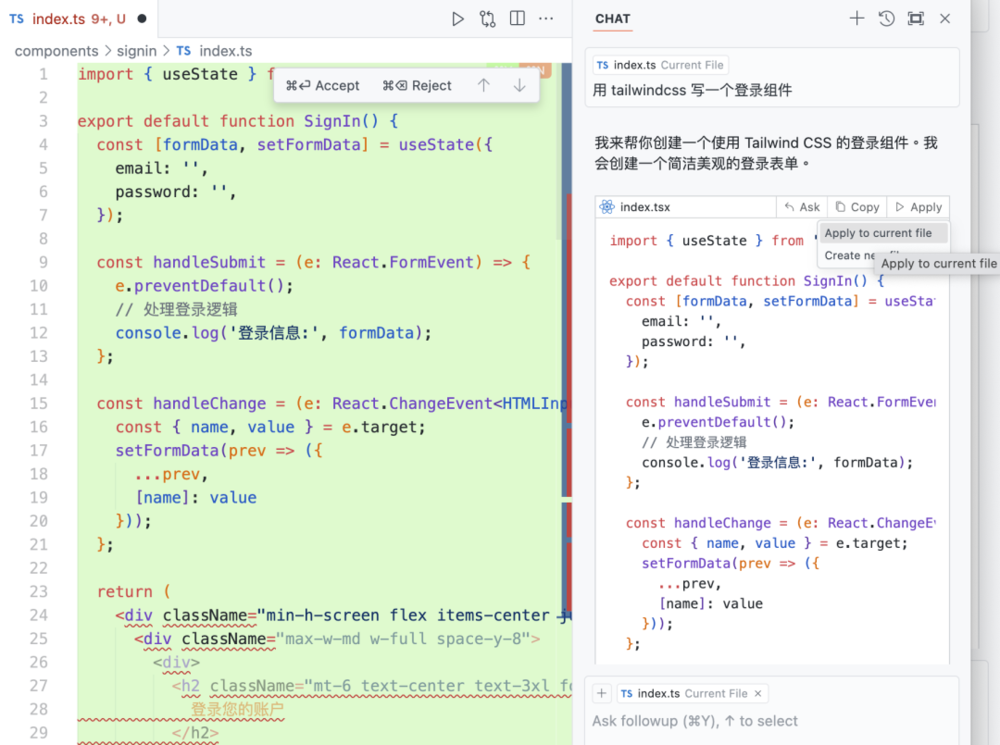1000x745 pixels.
Task: Select 'Apply to current file' menu option
Action: pos(877,233)
